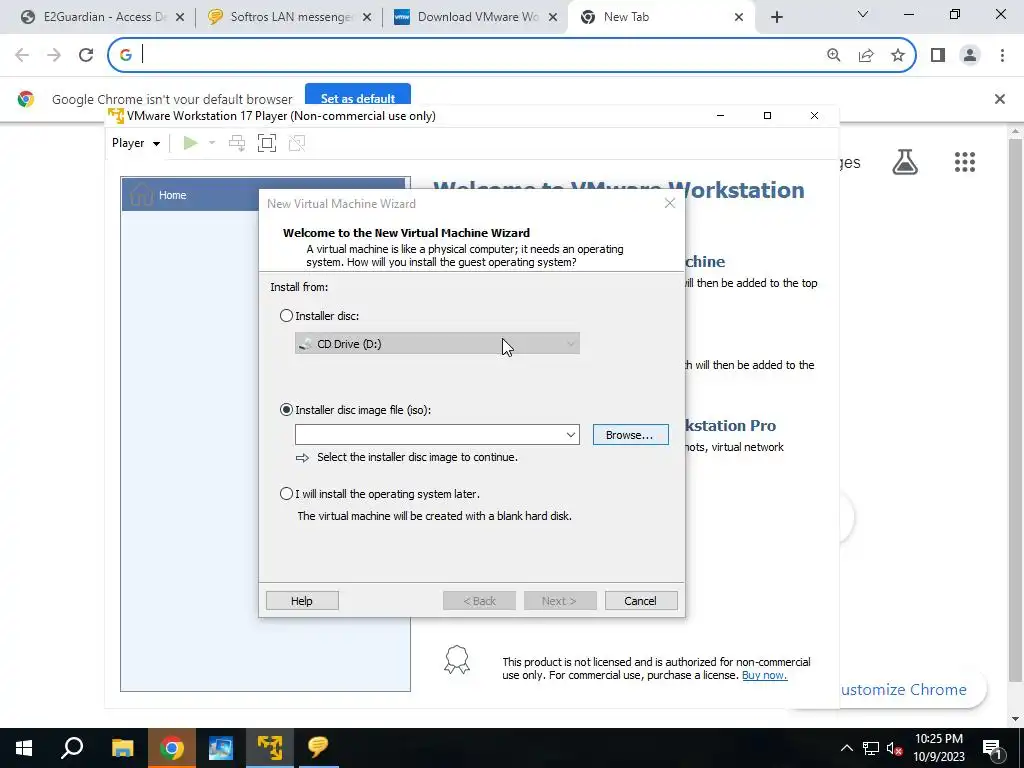This screenshot has width=1024, height=768.
Task: Open the CD Drive (D:) dropdown
Action: click(x=437, y=344)
